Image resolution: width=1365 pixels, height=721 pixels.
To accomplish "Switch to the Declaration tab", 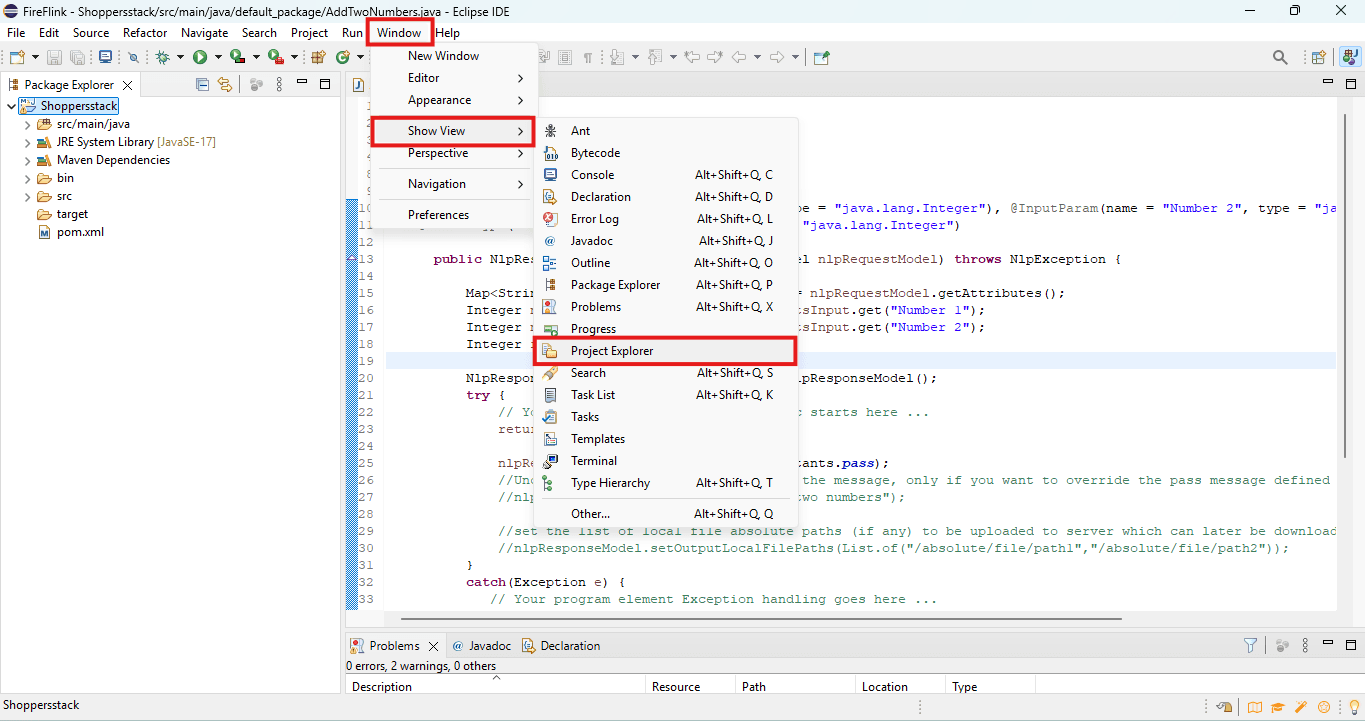I will (x=562, y=646).
